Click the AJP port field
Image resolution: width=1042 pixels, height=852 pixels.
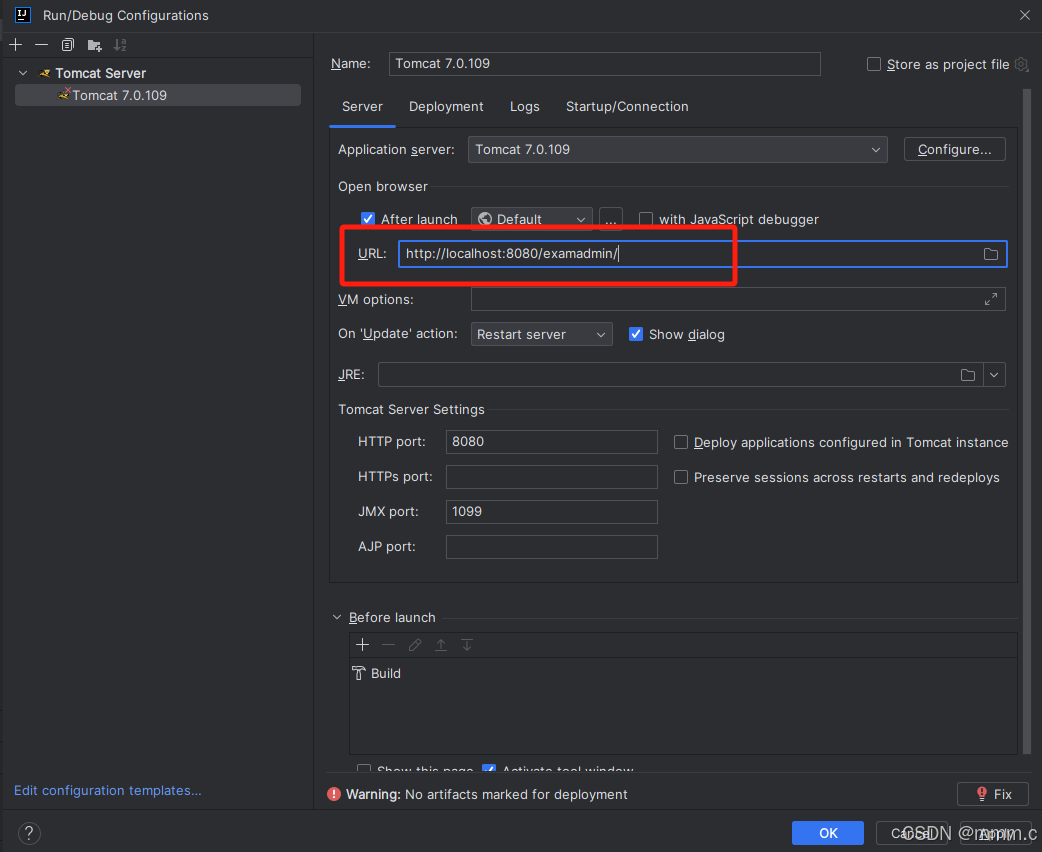pyautogui.click(x=552, y=547)
